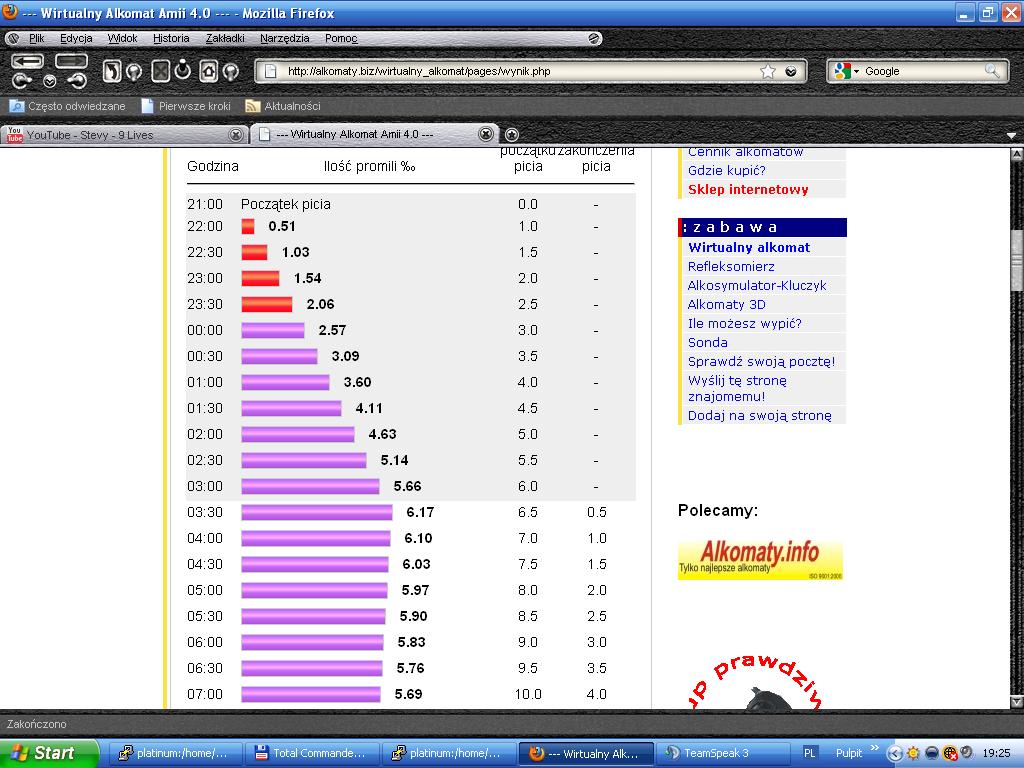Expand the address bar history dropdown
This screenshot has width=1024, height=768.
[791, 71]
